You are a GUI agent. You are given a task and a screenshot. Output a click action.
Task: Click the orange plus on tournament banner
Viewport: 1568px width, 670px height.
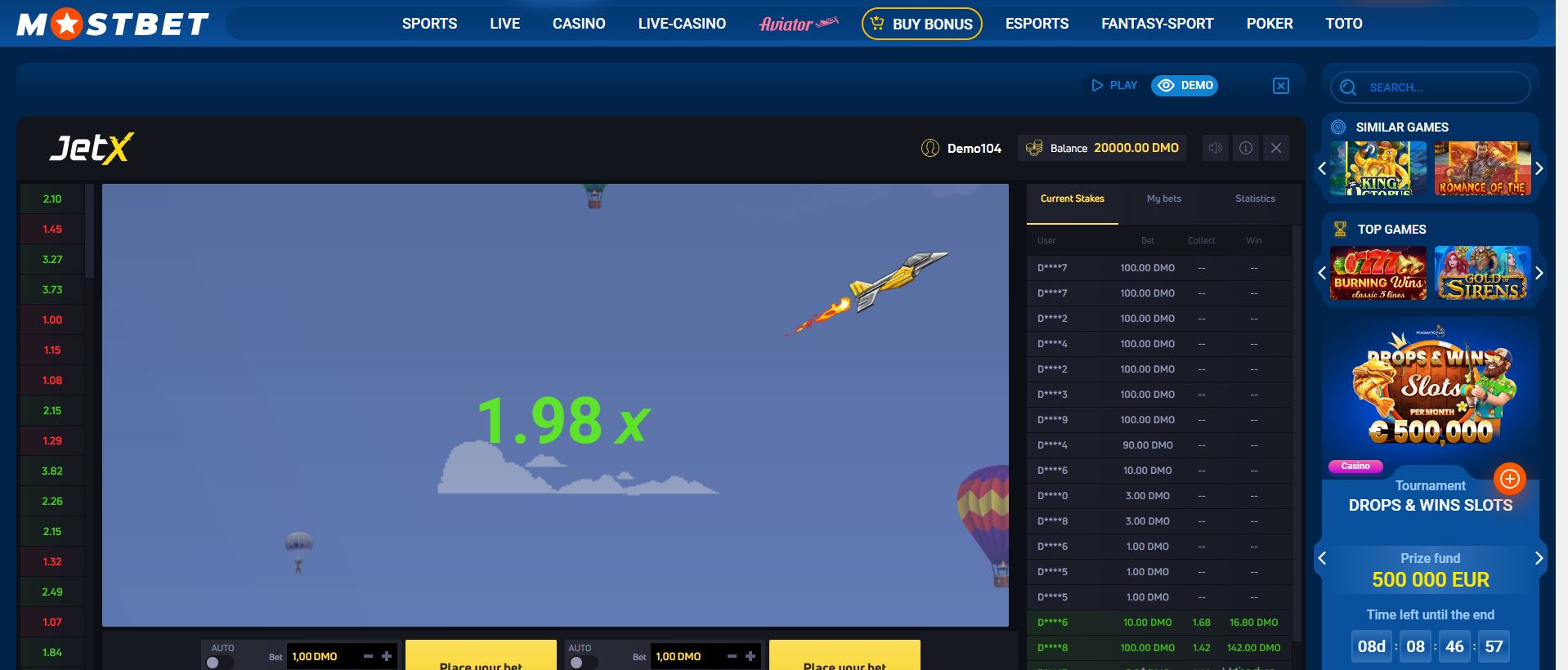[x=1509, y=479]
